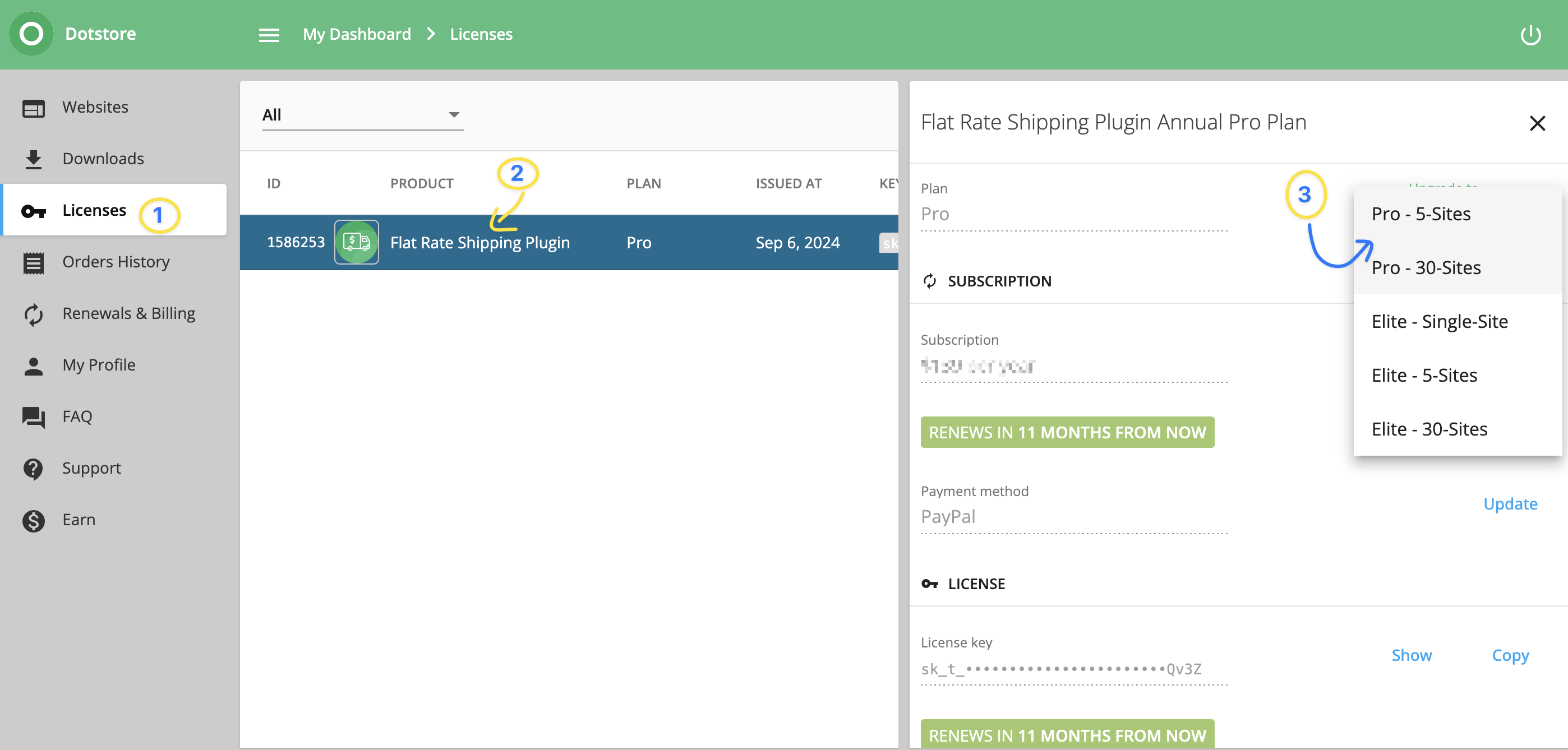Click the PLAN column header
Screen dimensions: 1568x750
coord(643,184)
